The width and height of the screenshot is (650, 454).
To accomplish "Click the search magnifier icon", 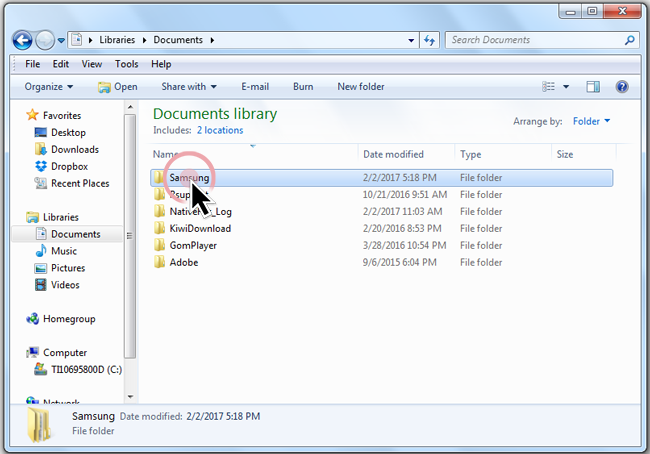I will (630, 40).
